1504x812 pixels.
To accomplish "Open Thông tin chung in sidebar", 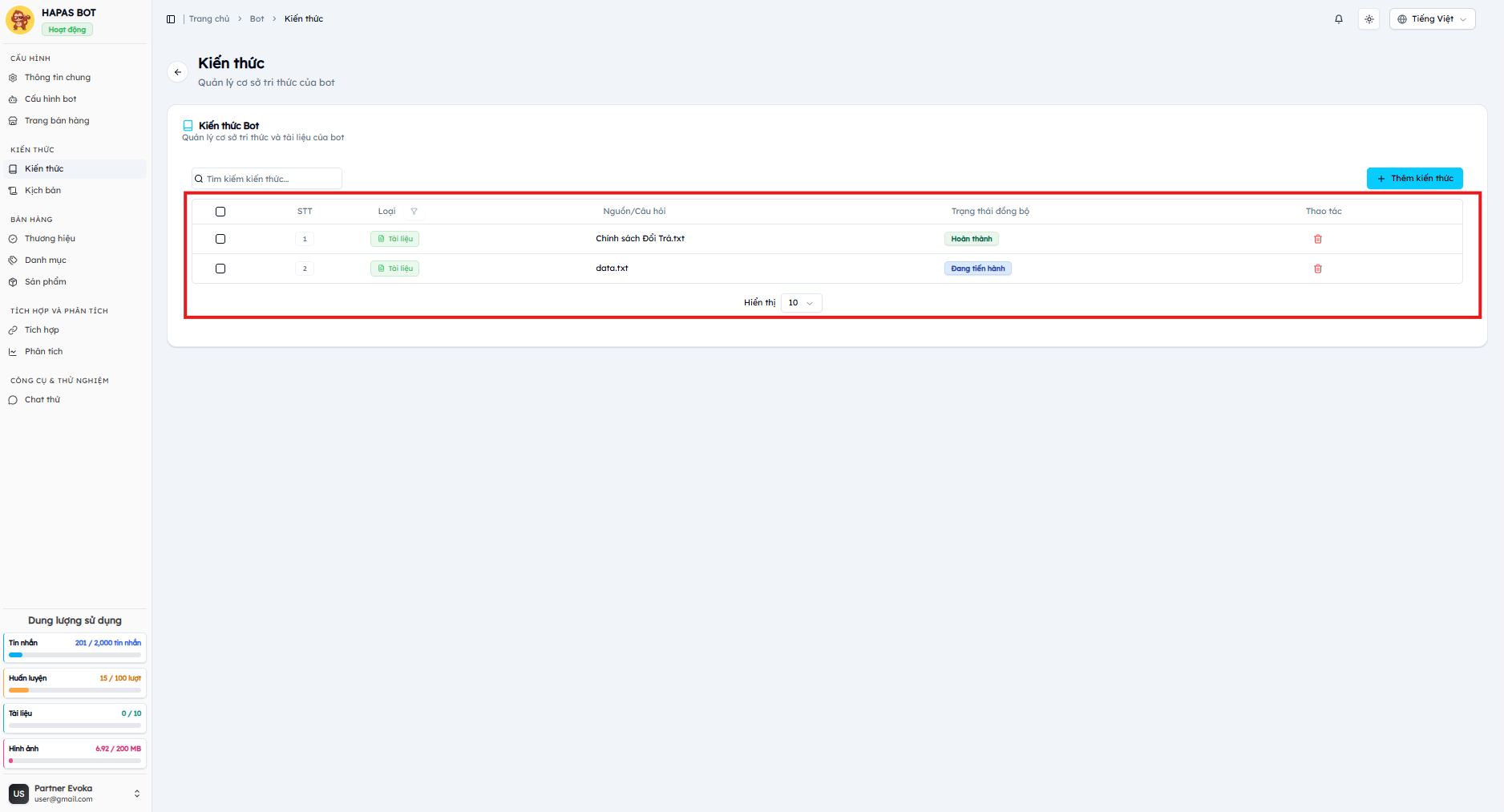I will [75, 78].
